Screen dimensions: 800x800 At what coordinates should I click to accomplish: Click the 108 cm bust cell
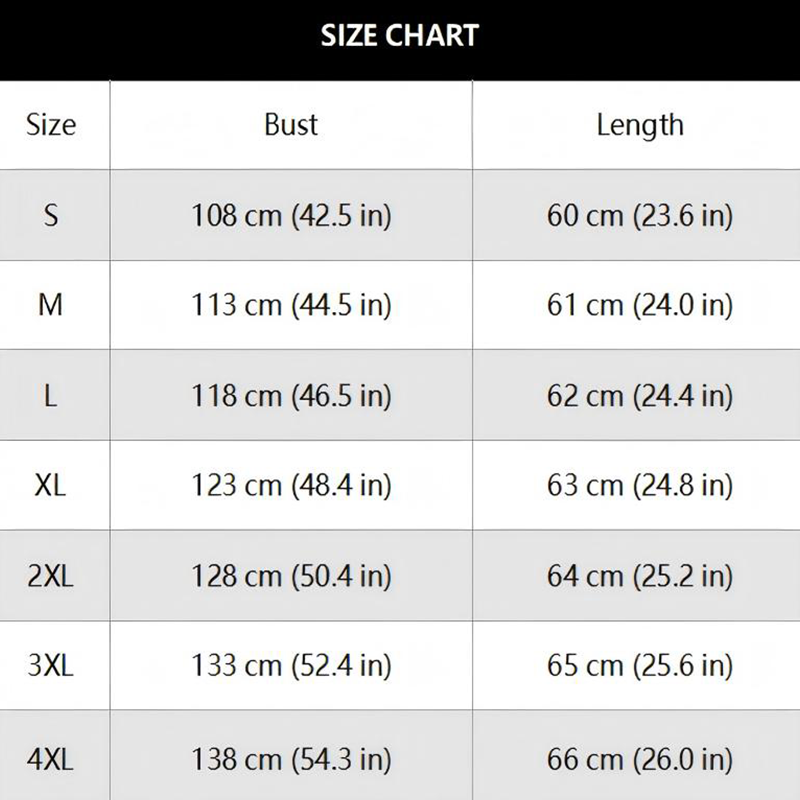coord(291,215)
